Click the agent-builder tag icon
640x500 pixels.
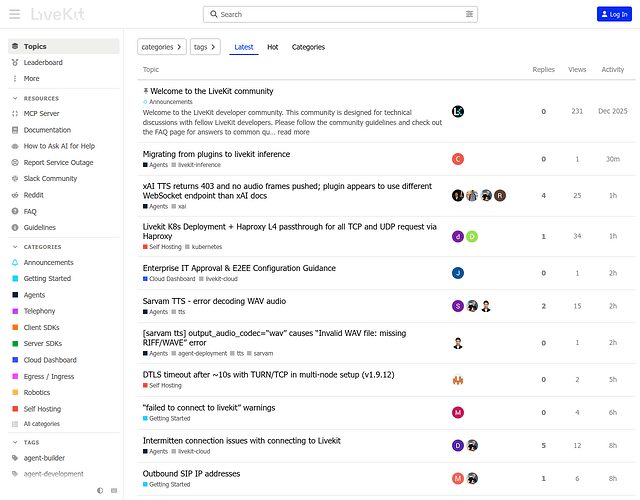point(15,458)
